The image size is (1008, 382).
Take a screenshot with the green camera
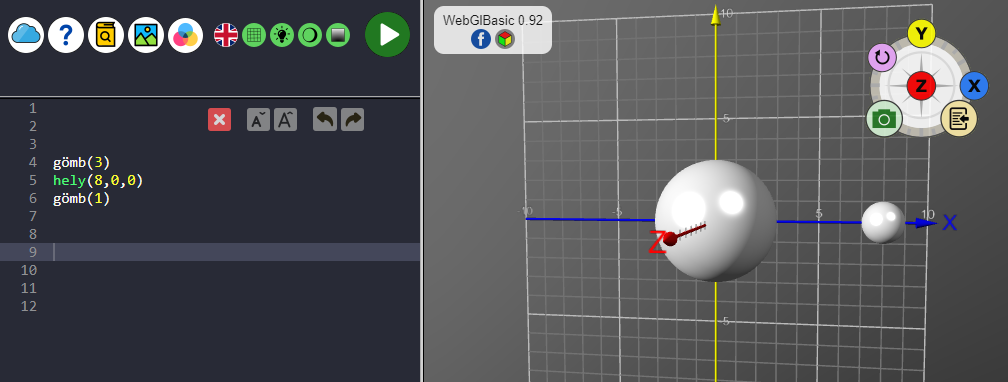(x=884, y=118)
